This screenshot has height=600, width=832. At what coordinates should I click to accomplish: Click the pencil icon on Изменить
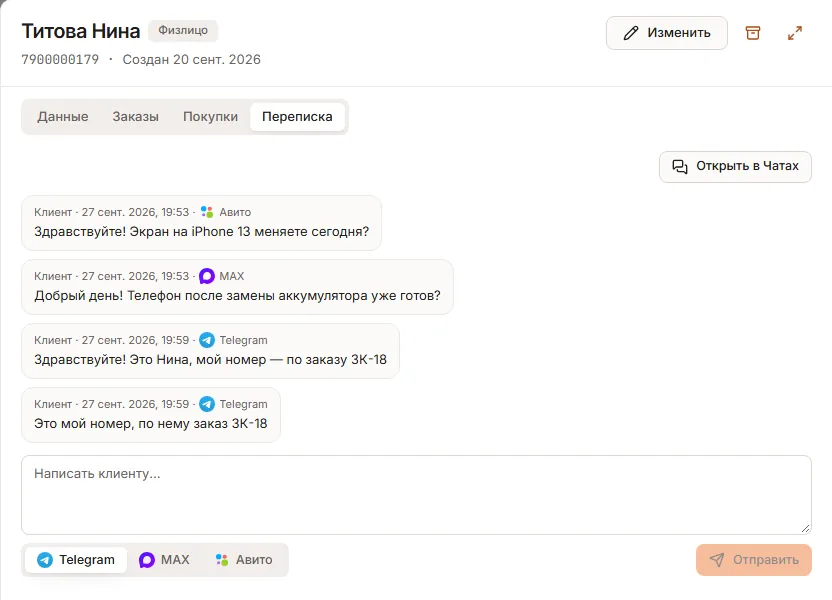pyautogui.click(x=631, y=33)
